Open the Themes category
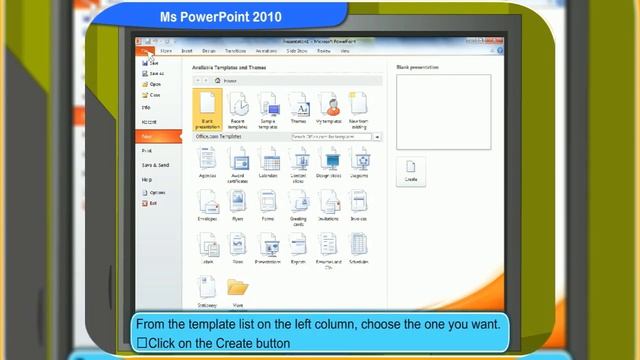Image resolution: width=640 pixels, height=360 pixels. click(x=298, y=108)
